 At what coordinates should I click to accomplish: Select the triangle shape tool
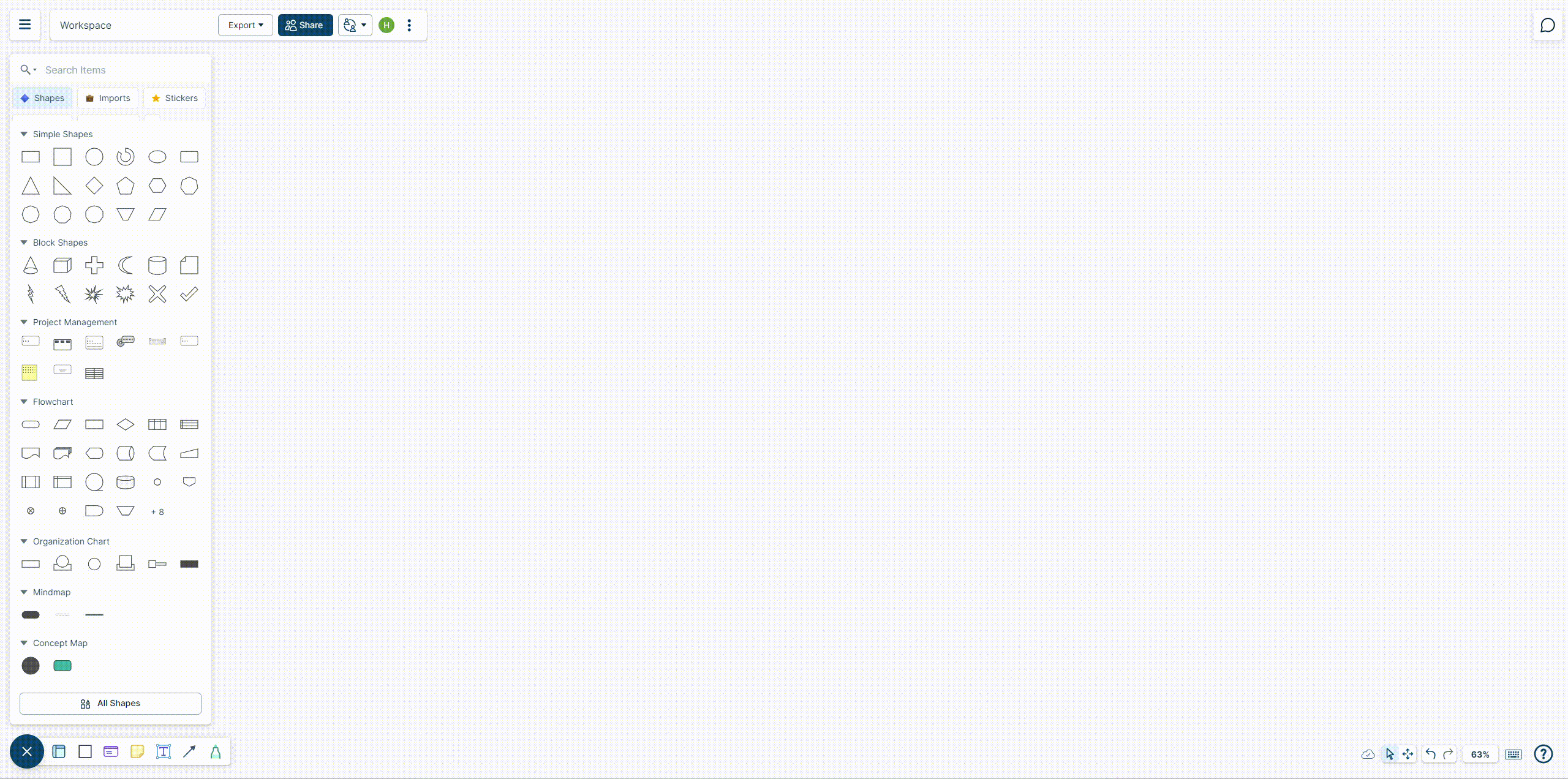click(30, 185)
